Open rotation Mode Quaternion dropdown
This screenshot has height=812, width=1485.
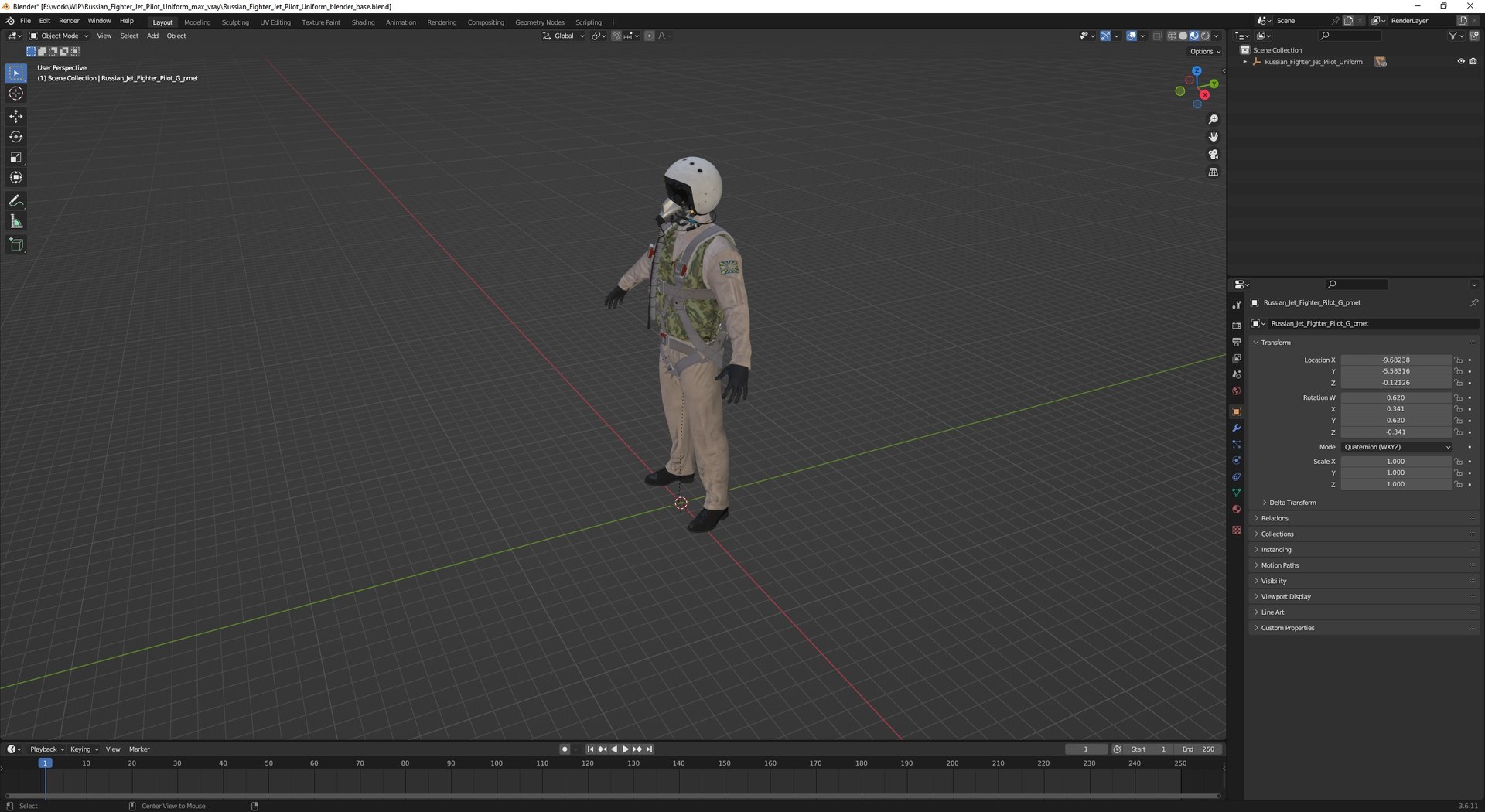pyautogui.click(x=1396, y=448)
